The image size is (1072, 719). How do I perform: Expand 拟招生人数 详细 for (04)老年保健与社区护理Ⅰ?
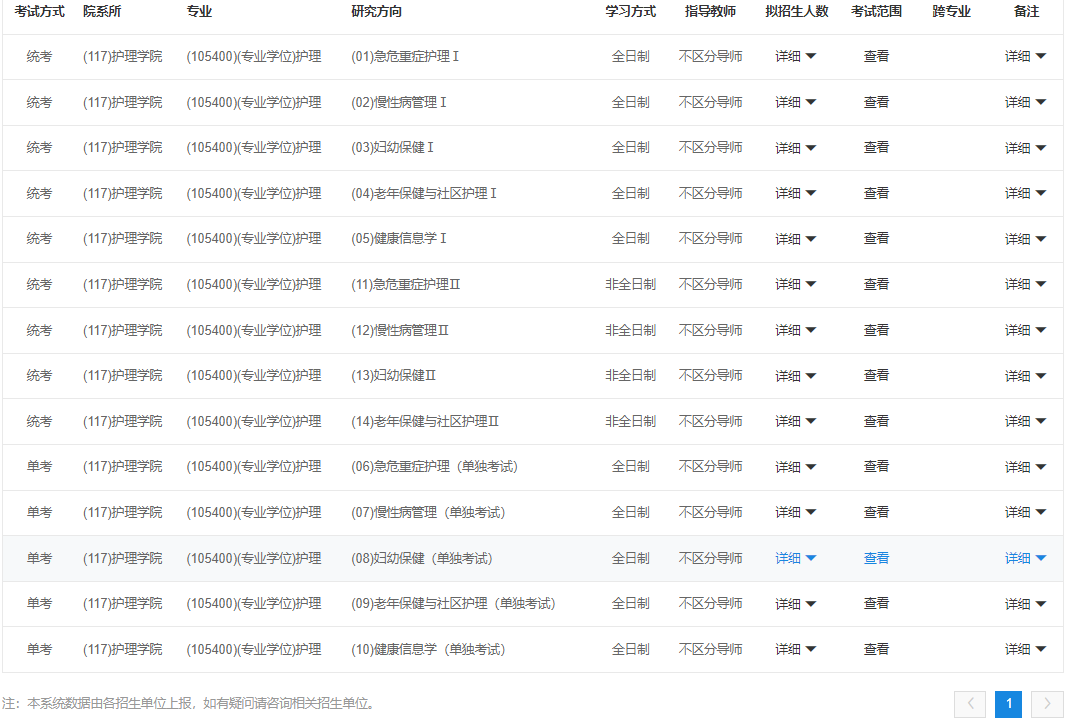795,193
